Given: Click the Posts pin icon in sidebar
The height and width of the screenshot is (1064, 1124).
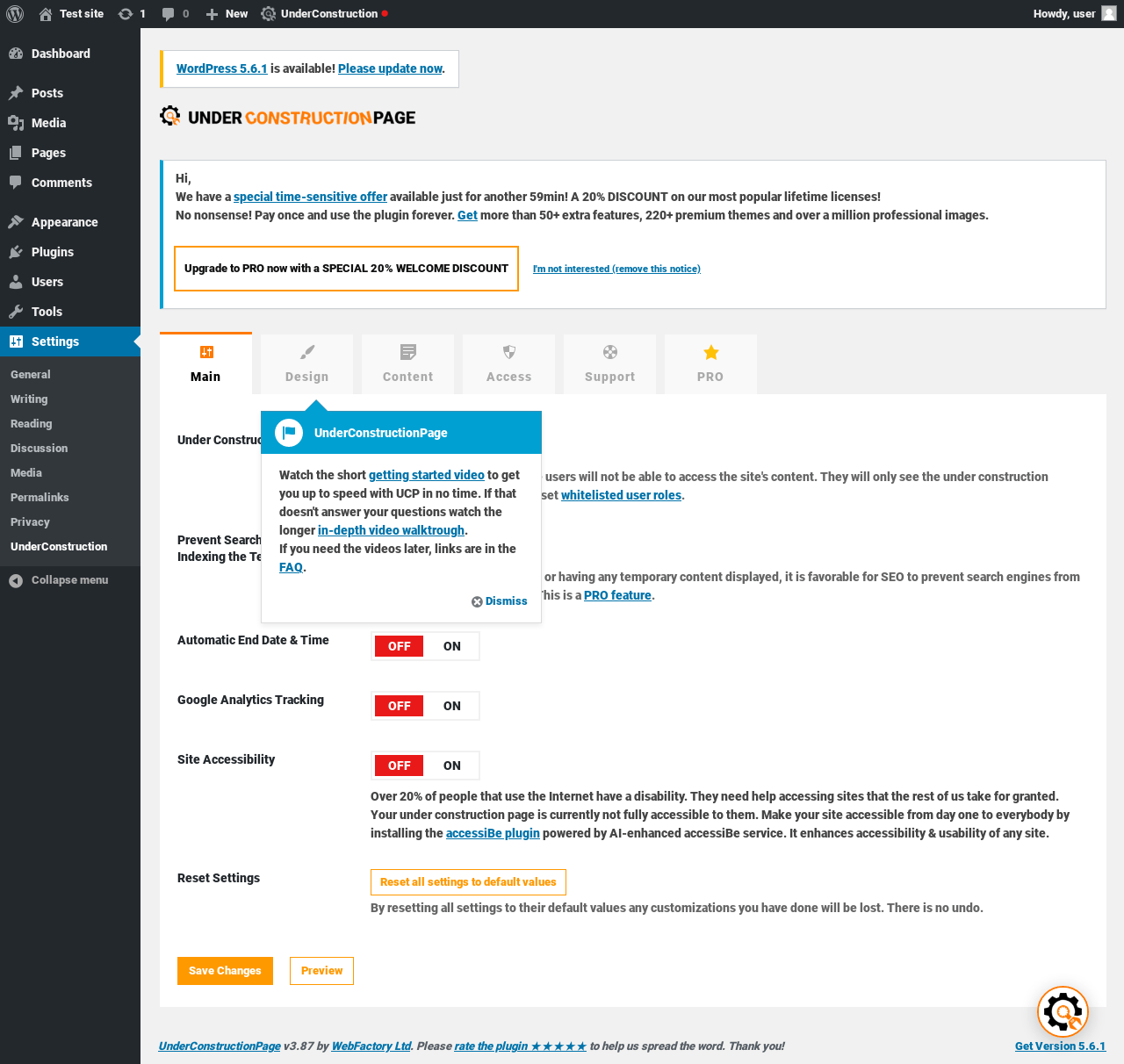Looking at the screenshot, I should point(16,93).
